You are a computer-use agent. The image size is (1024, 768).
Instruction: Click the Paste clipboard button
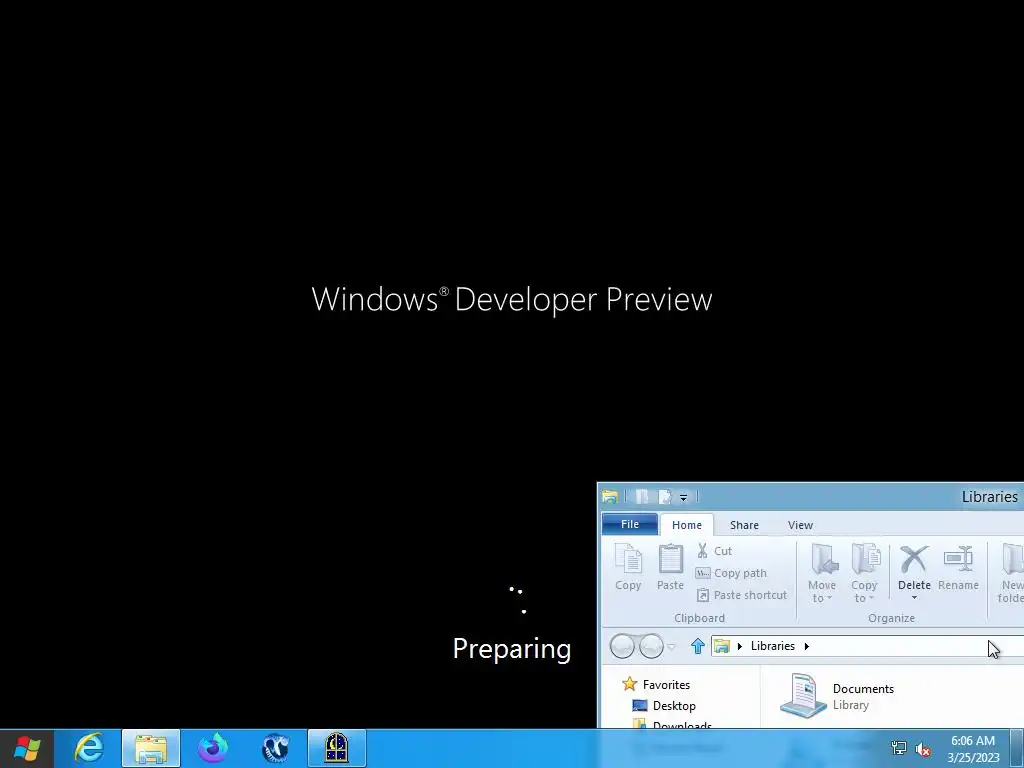coord(670,568)
